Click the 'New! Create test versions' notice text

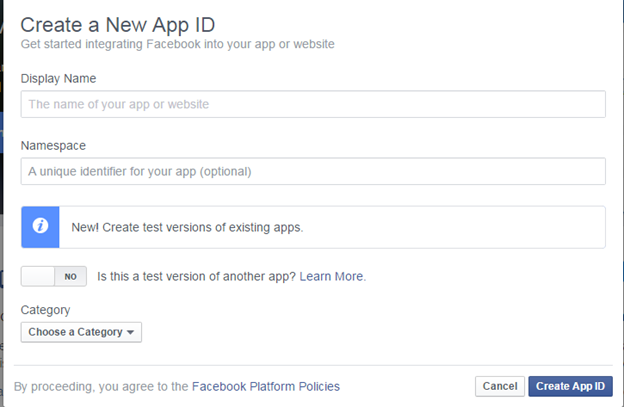(x=187, y=227)
